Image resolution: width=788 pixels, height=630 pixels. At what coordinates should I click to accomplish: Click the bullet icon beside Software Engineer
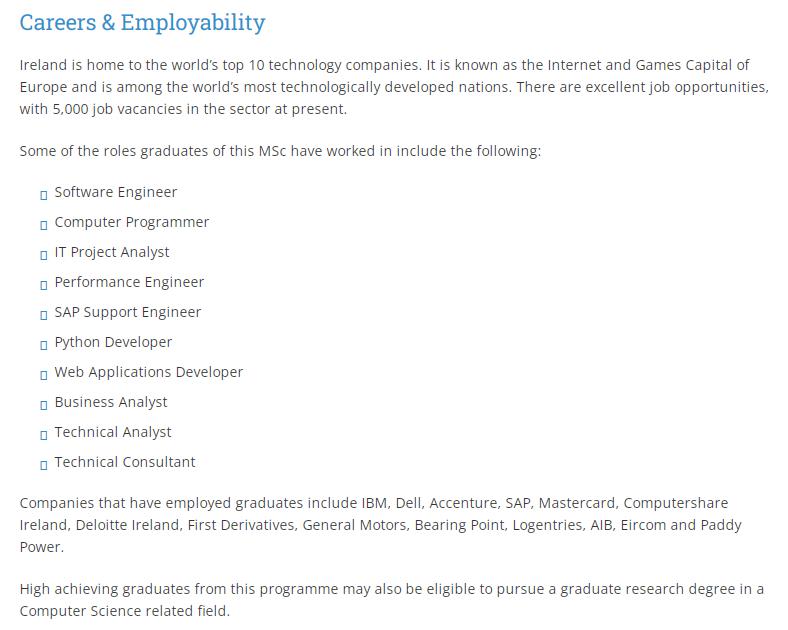[x=44, y=194]
